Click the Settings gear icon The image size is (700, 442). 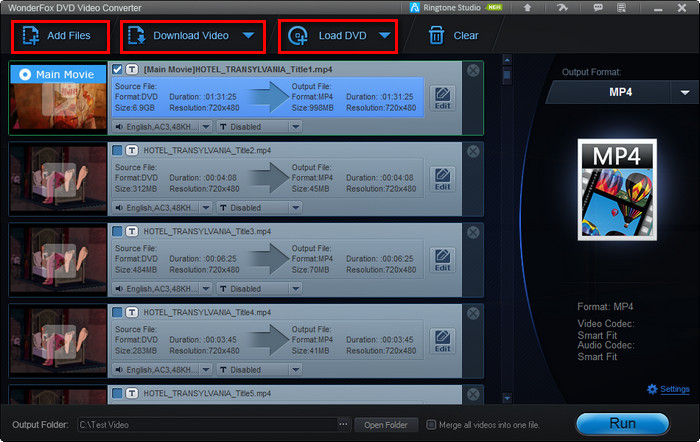click(x=652, y=389)
